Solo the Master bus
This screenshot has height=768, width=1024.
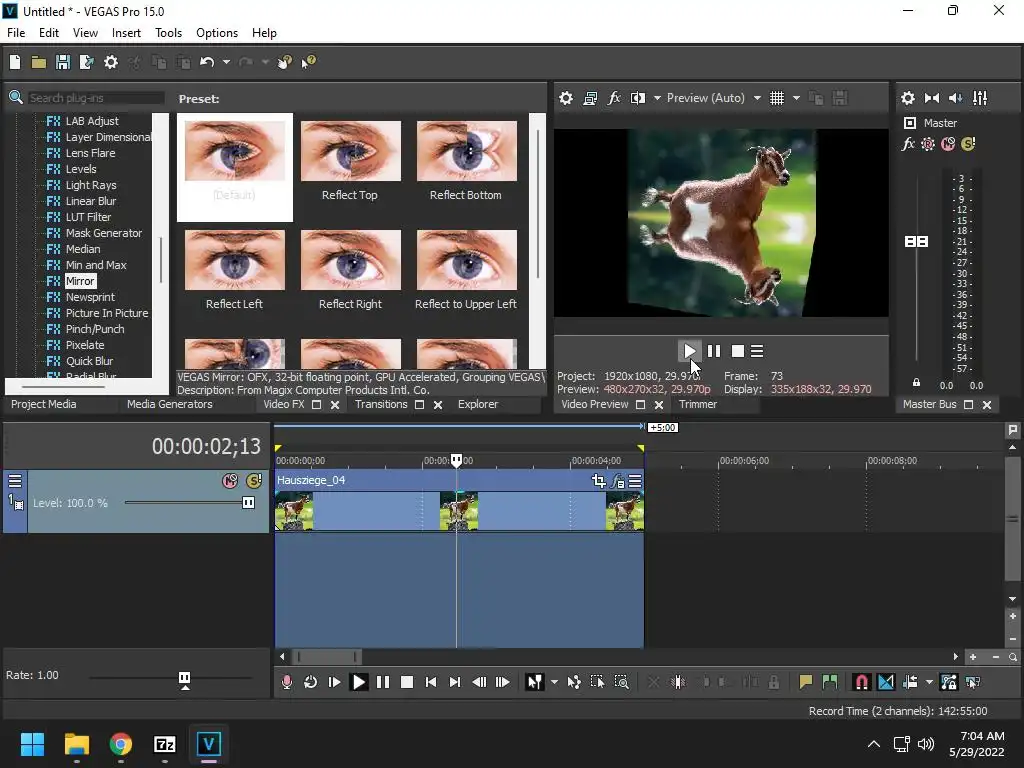click(968, 144)
